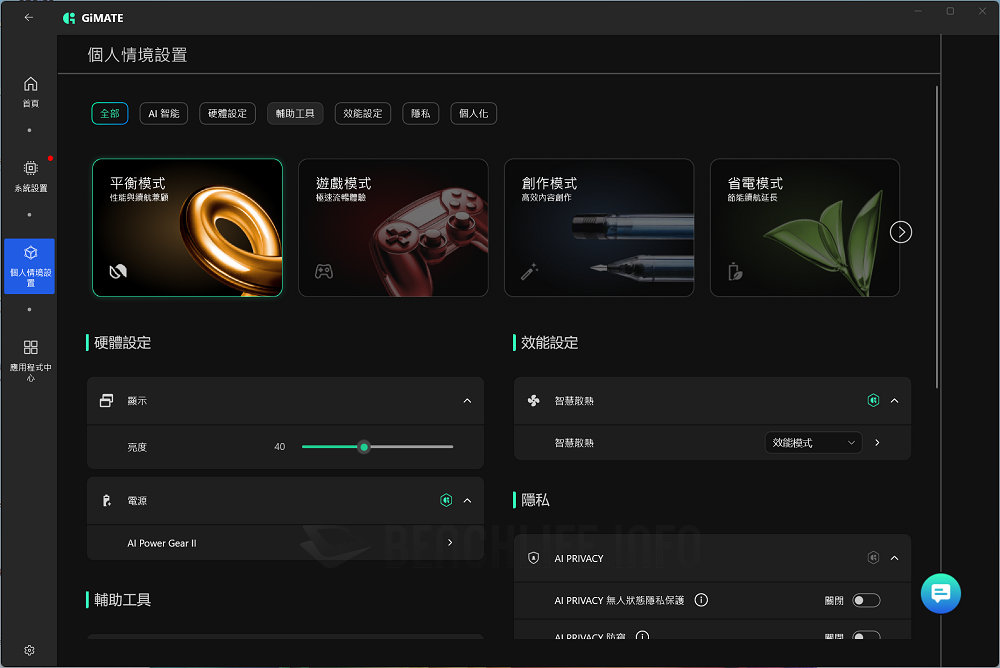Open the blue chat support bubble
This screenshot has height=668, width=1000.
click(x=940, y=593)
